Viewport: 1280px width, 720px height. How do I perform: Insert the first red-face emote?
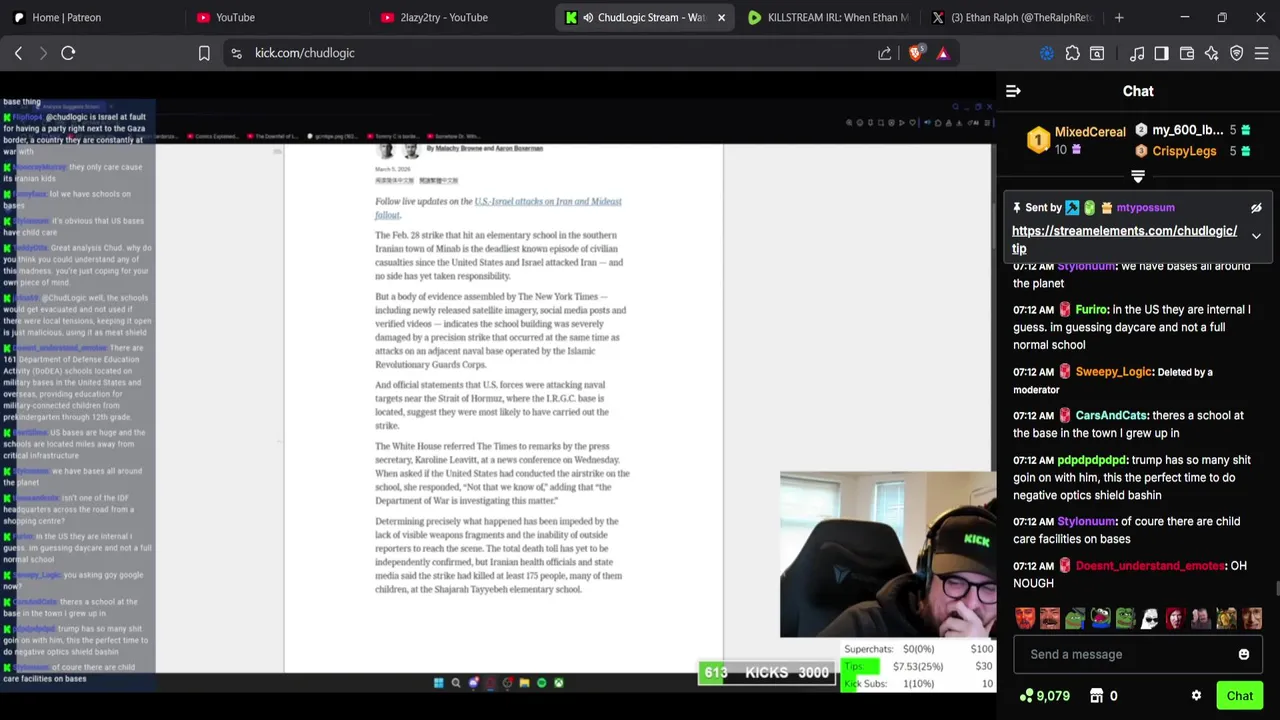1025,618
